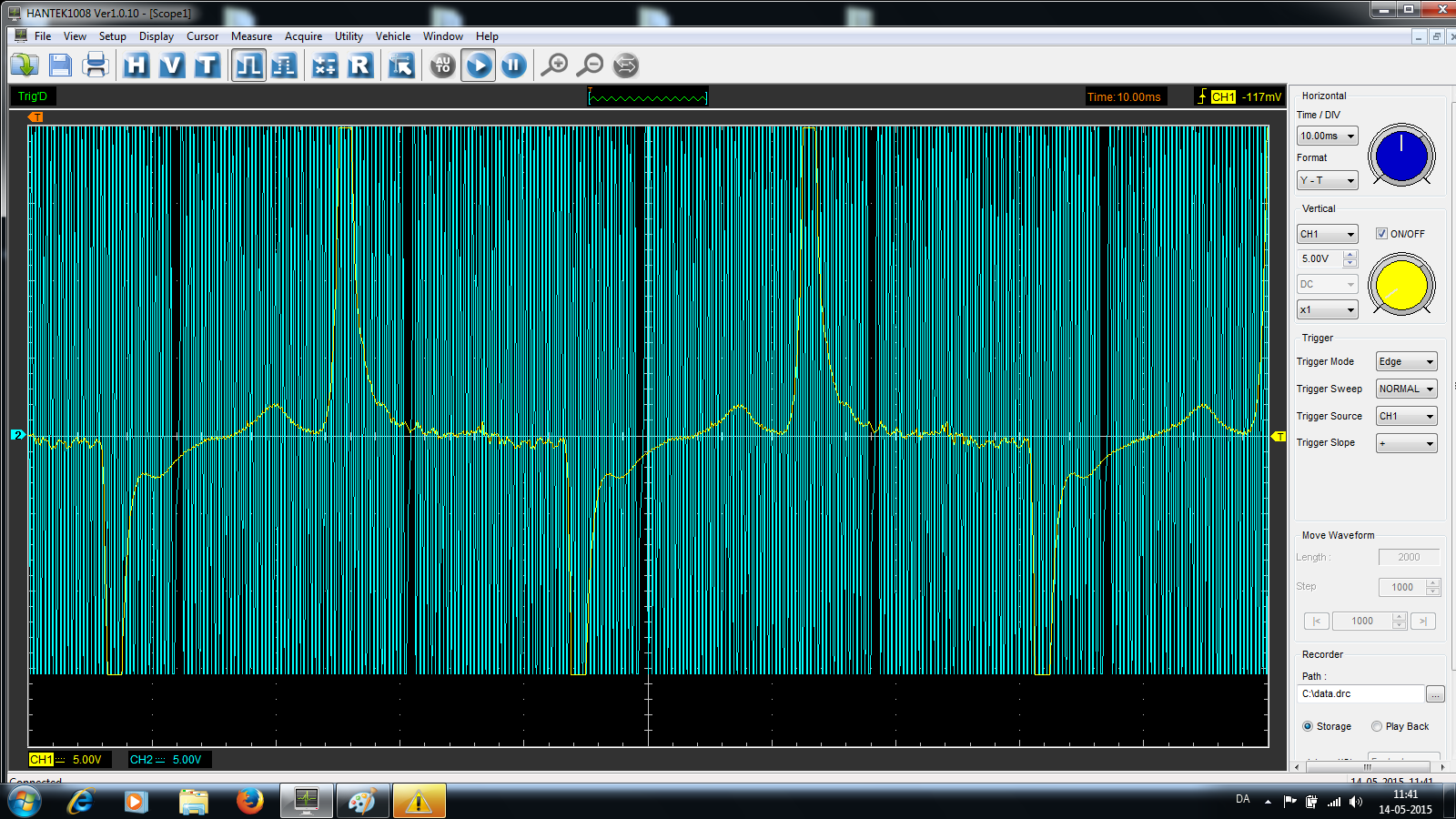
Task: Toggle the CH1 ON/OFF checkbox
Action: (1381, 234)
